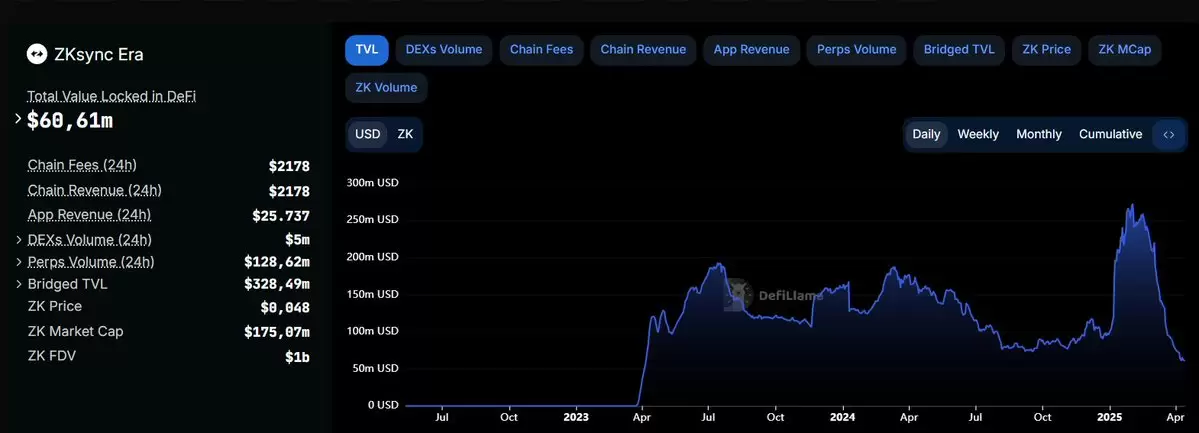Show the Perps Volume chart series

(856, 50)
